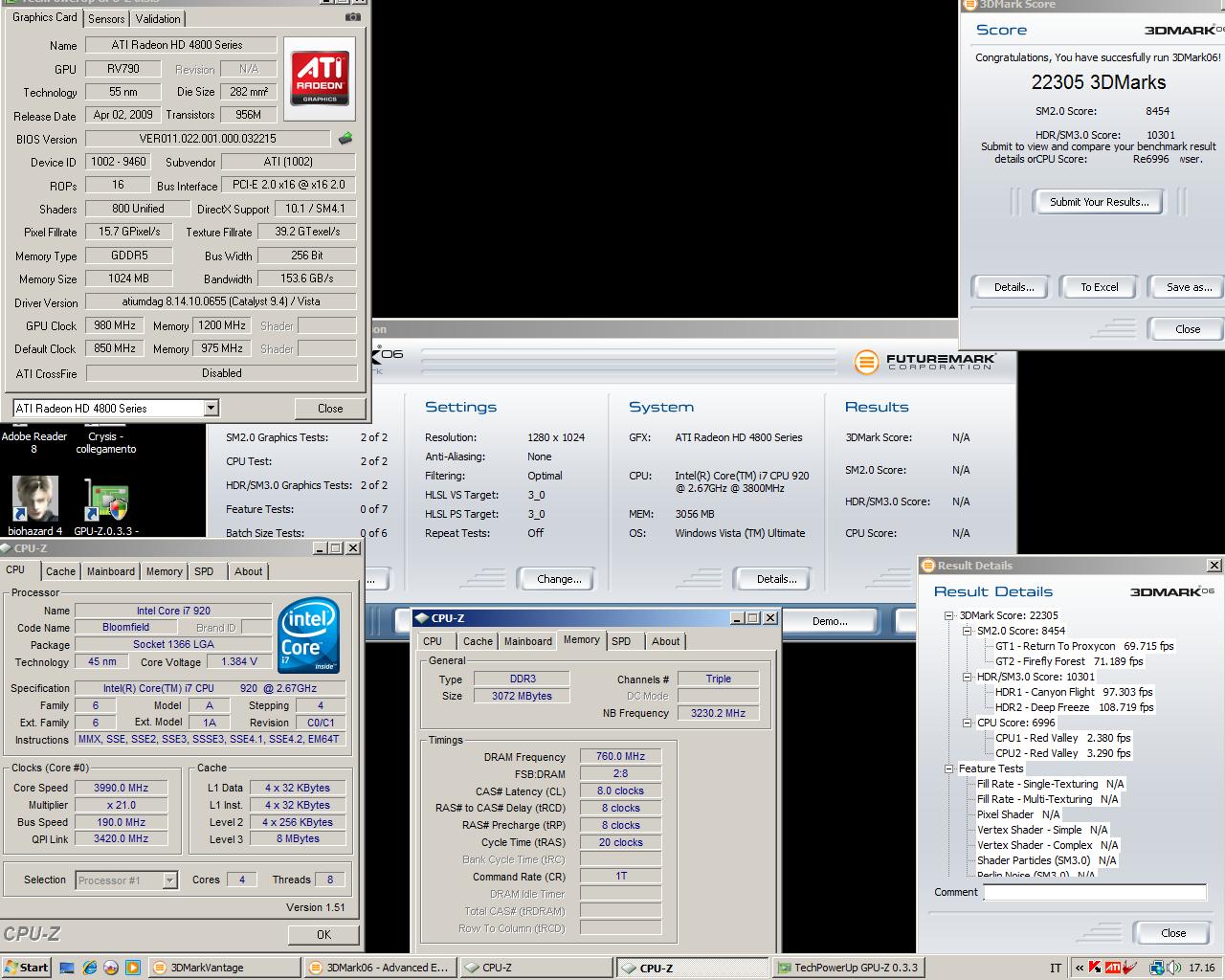The height and width of the screenshot is (980, 1225).
Task: Open About tab in CPU-Z CPU window
Action: pos(248,571)
